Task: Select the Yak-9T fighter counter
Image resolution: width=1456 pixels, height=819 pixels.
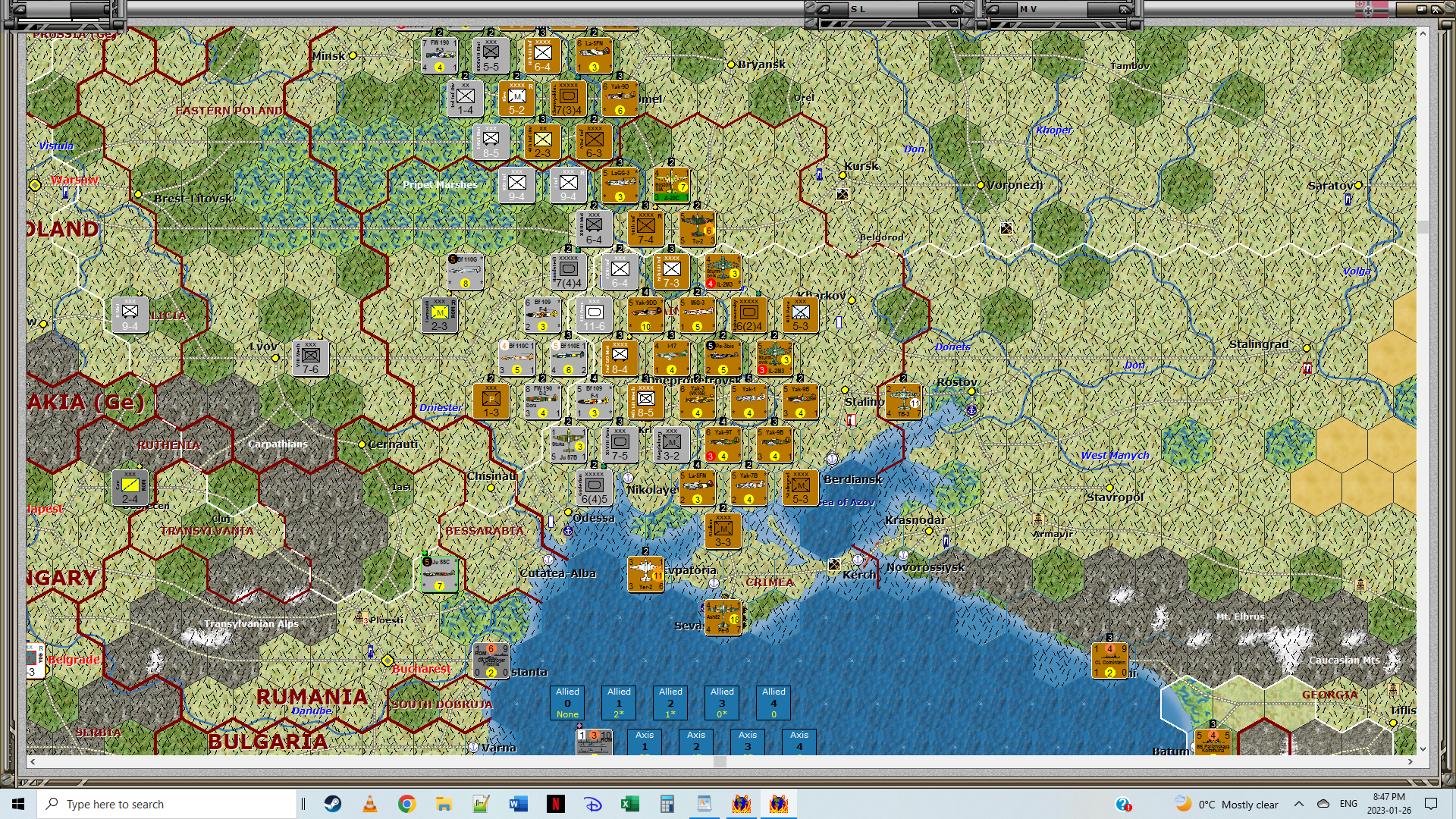Action: [x=723, y=444]
